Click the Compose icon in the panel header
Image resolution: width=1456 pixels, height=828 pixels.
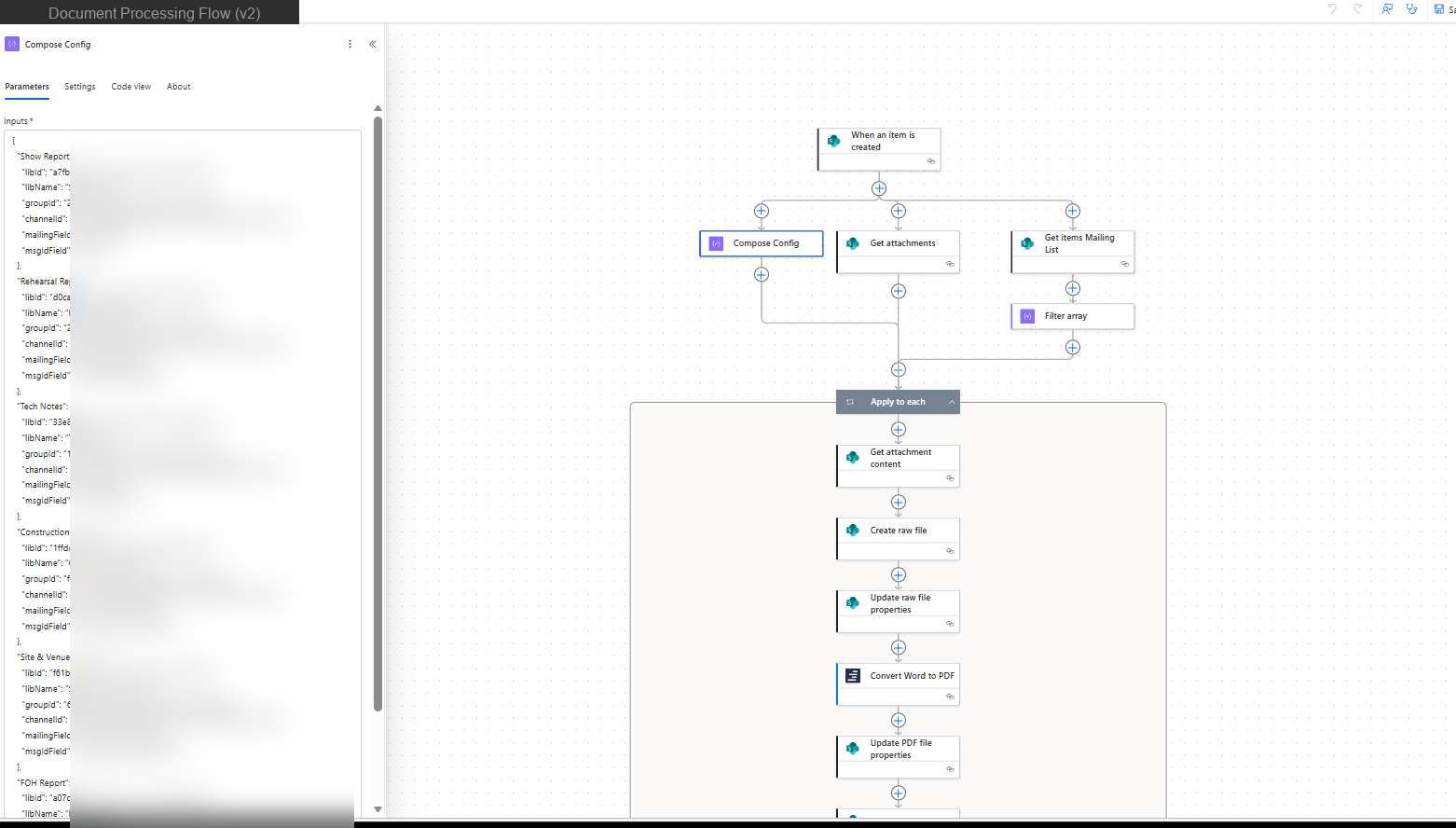[11, 44]
